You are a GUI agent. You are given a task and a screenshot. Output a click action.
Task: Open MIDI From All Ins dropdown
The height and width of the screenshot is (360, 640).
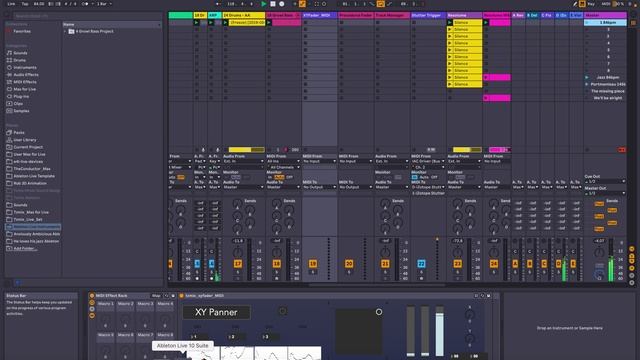click(283, 161)
